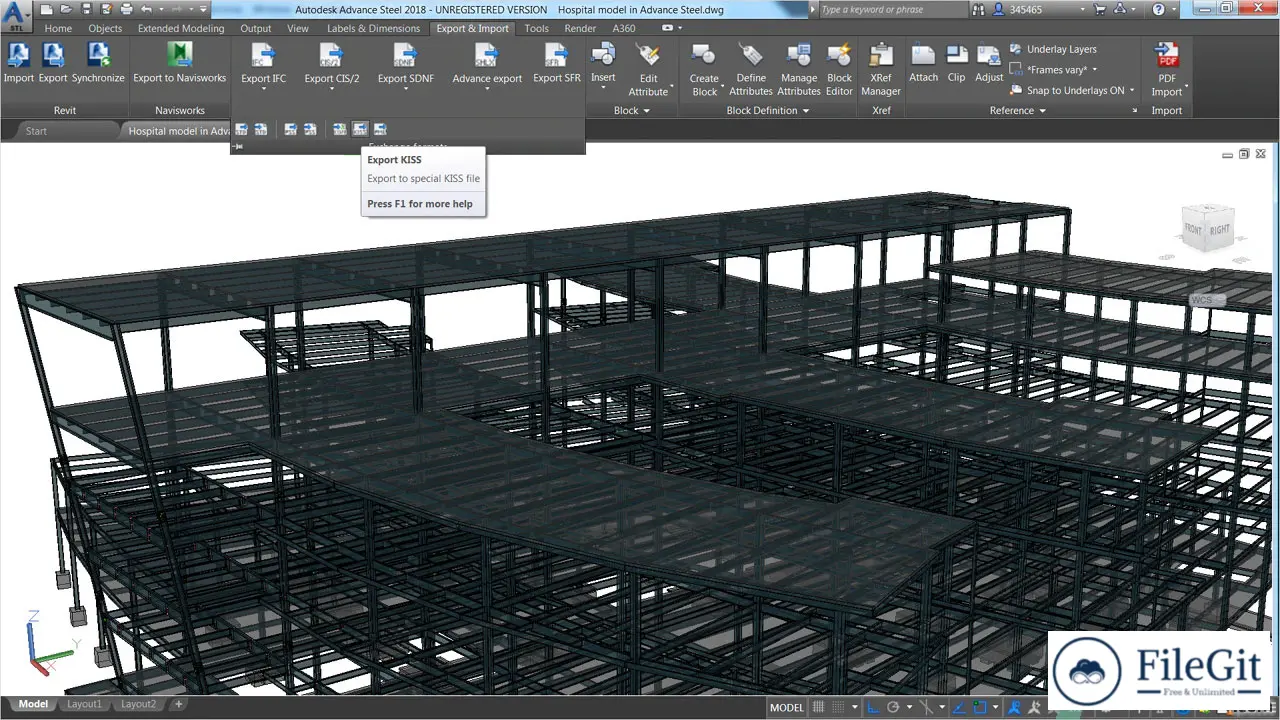
Task: Open the Help question mark button
Action: coord(1159,9)
